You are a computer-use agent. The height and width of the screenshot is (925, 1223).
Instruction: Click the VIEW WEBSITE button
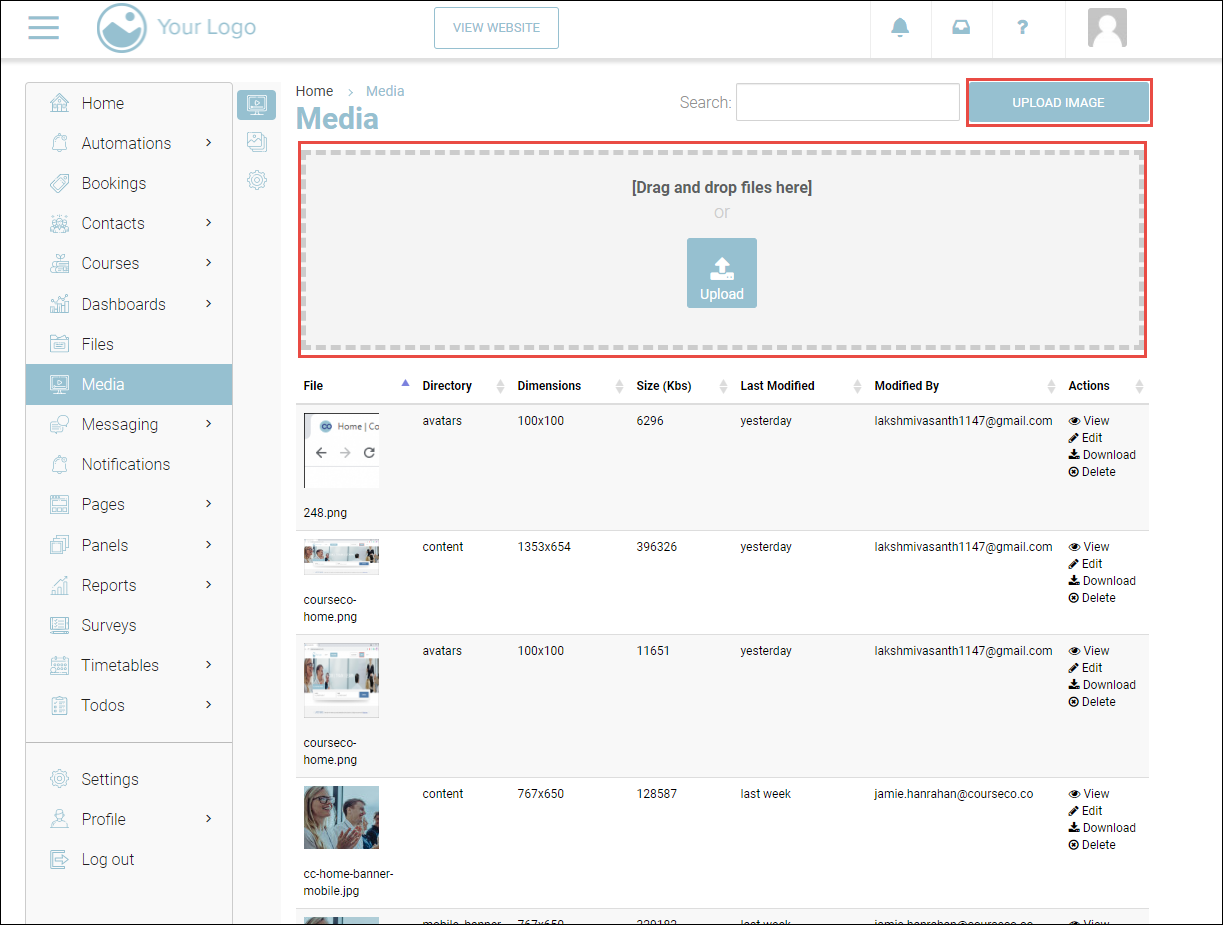coord(496,28)
